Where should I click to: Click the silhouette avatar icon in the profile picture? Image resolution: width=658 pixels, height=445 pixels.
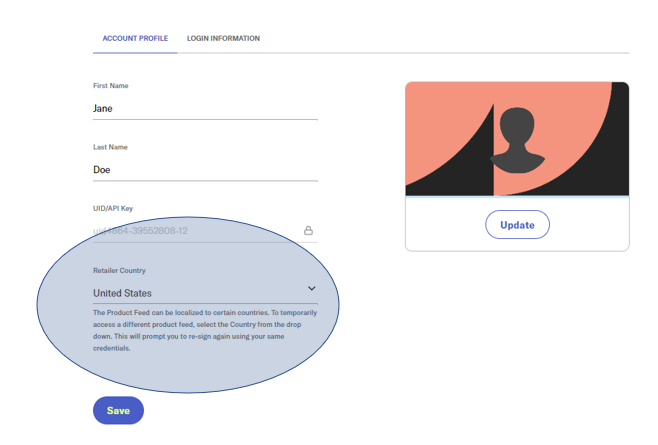517,139
